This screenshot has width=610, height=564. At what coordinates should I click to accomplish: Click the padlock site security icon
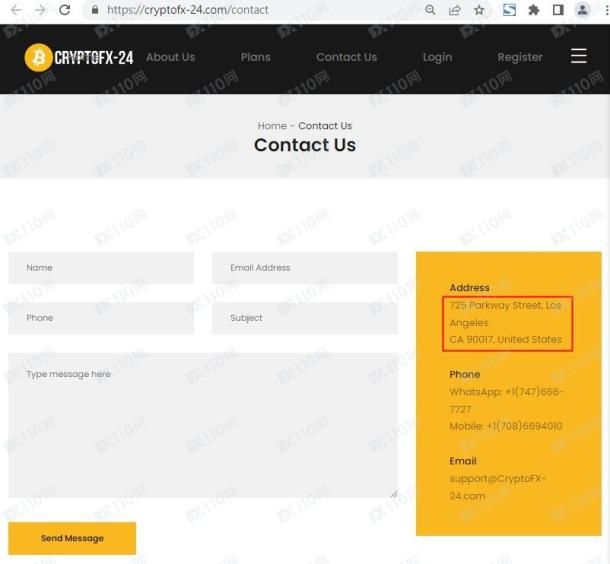95,10
